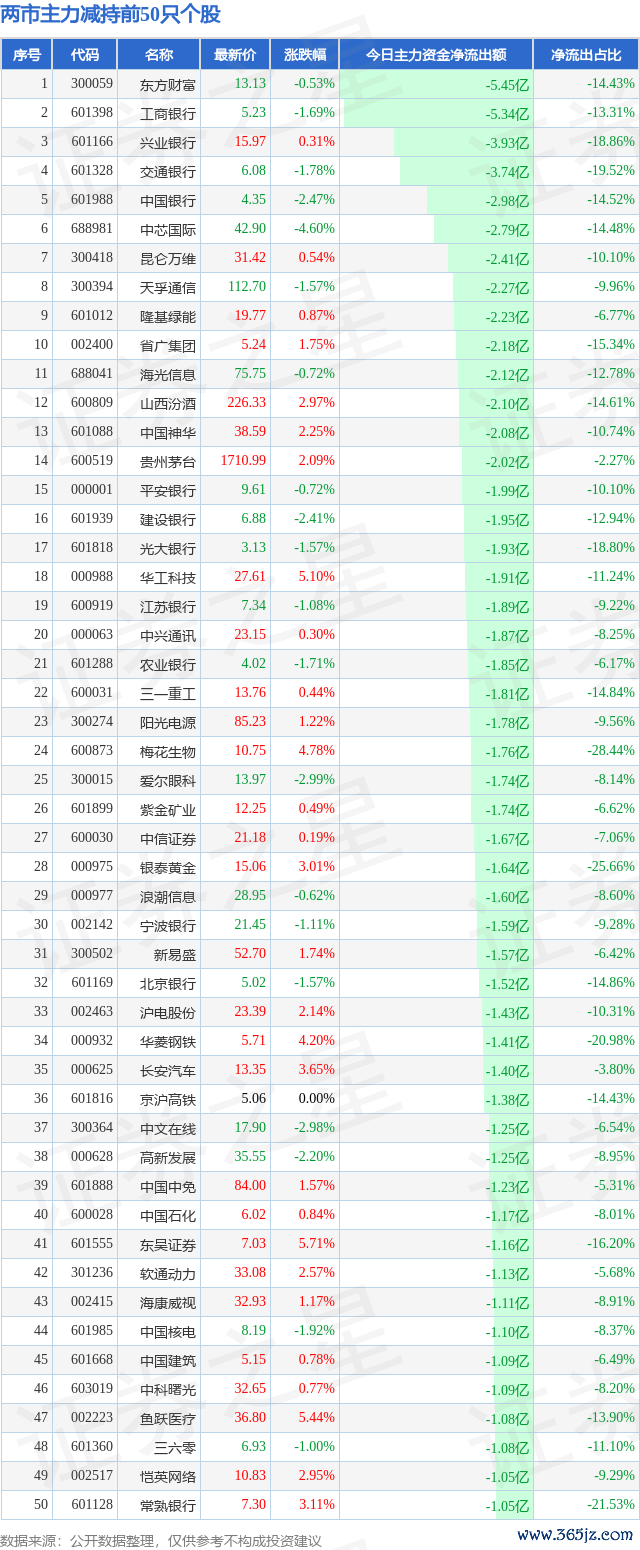The image size is (640, 1550).
Task: Select stock name 东方财富
Action: (x=168, y=85)
